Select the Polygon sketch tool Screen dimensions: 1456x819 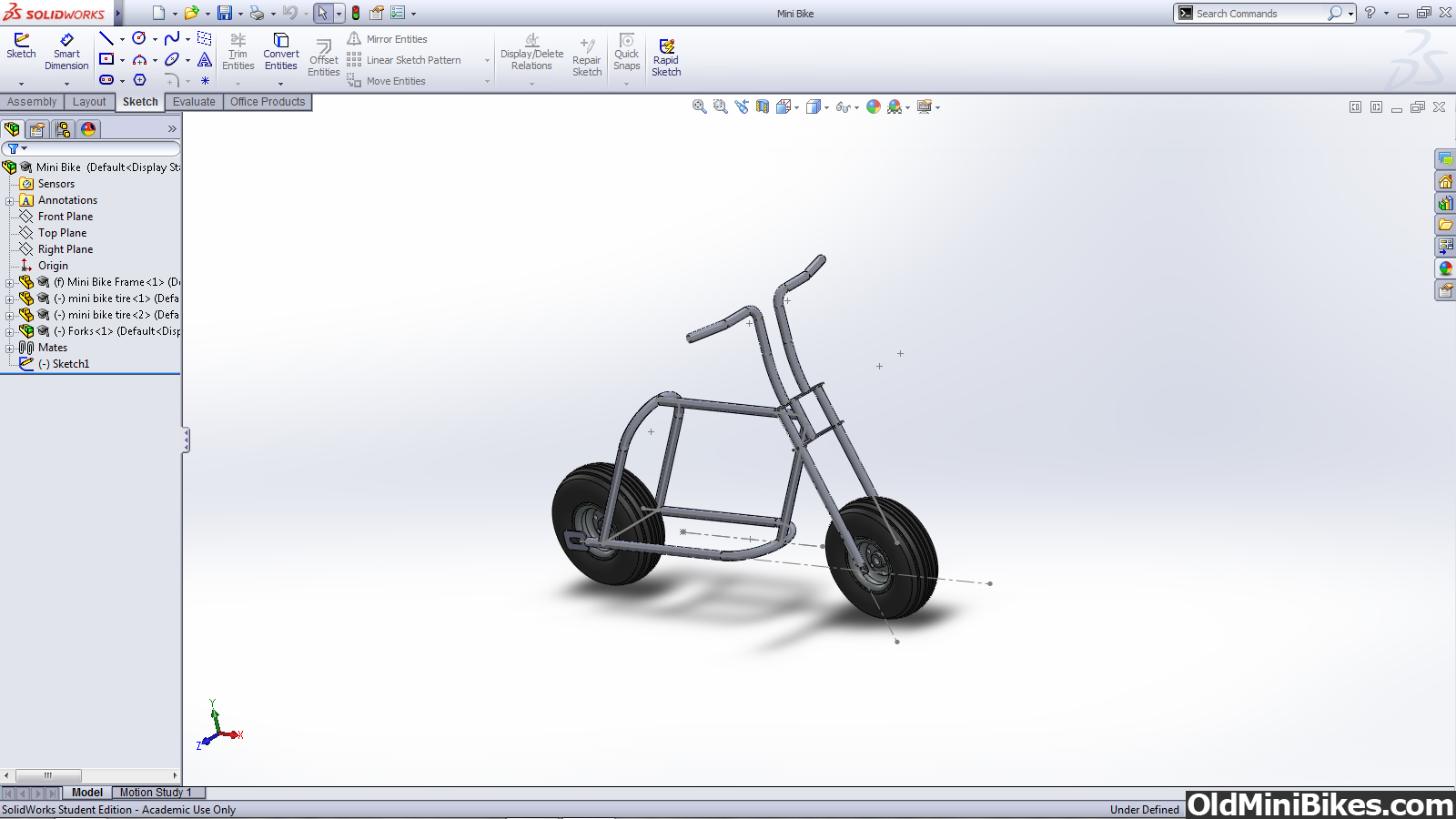(139, 80)
